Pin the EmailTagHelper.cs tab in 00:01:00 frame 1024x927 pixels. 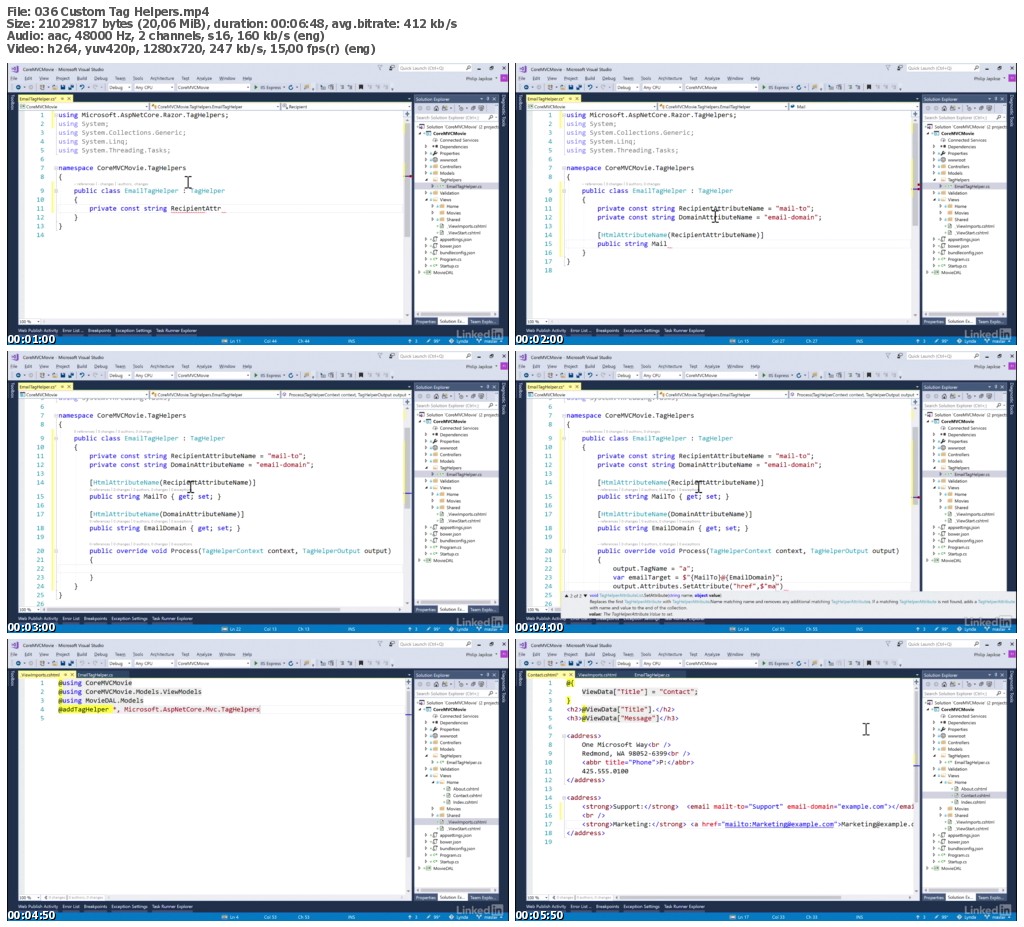(62, 99)
